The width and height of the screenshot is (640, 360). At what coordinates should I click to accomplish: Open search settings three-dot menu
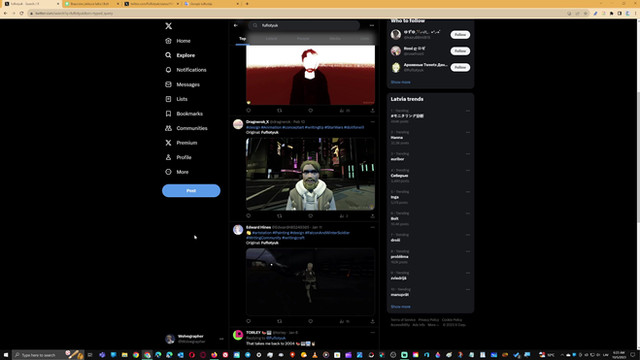(x=371, y=25)
